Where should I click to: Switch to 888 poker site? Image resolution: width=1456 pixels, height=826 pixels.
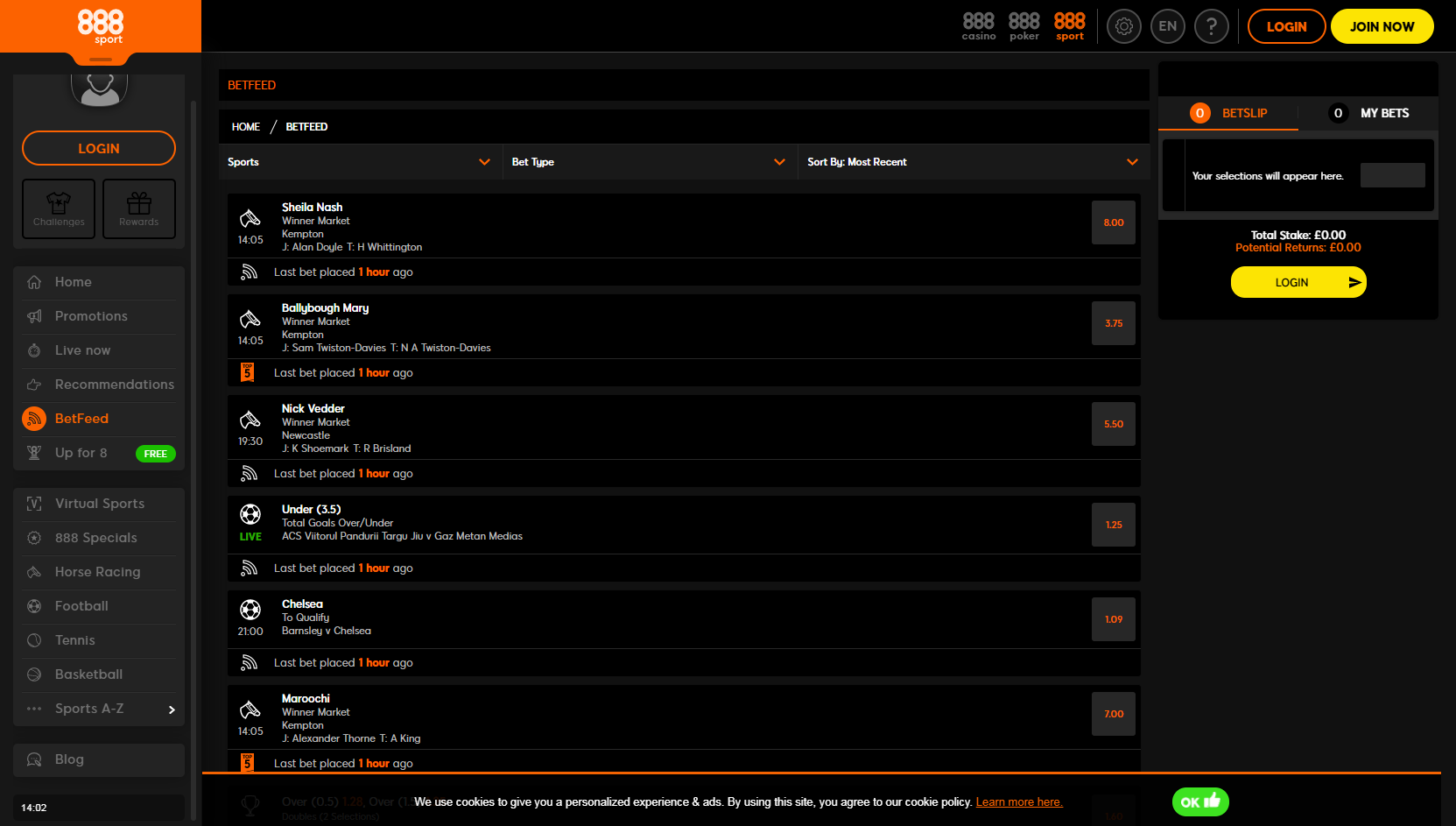tap(1024, 26)
